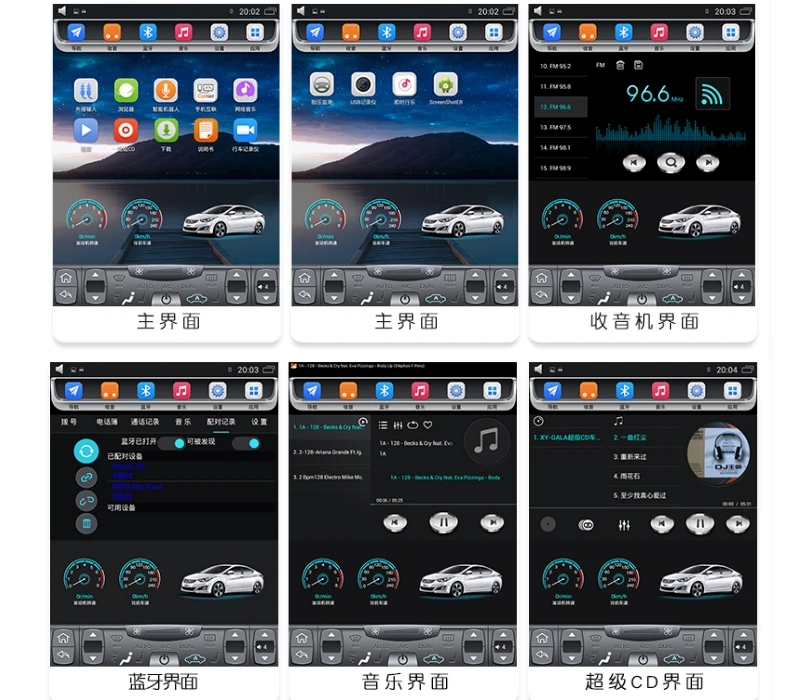Seek to previous radio station

coord(634,163)
